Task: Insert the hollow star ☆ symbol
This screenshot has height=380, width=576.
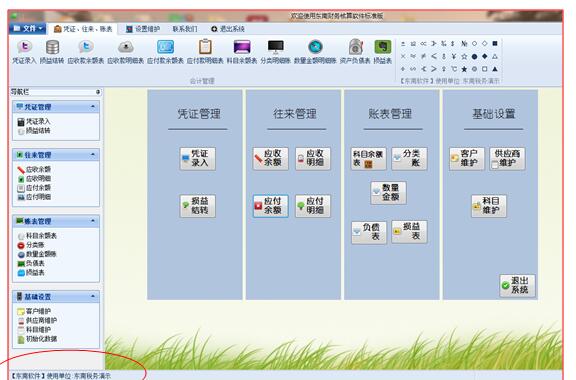Action: coord(464,56)
